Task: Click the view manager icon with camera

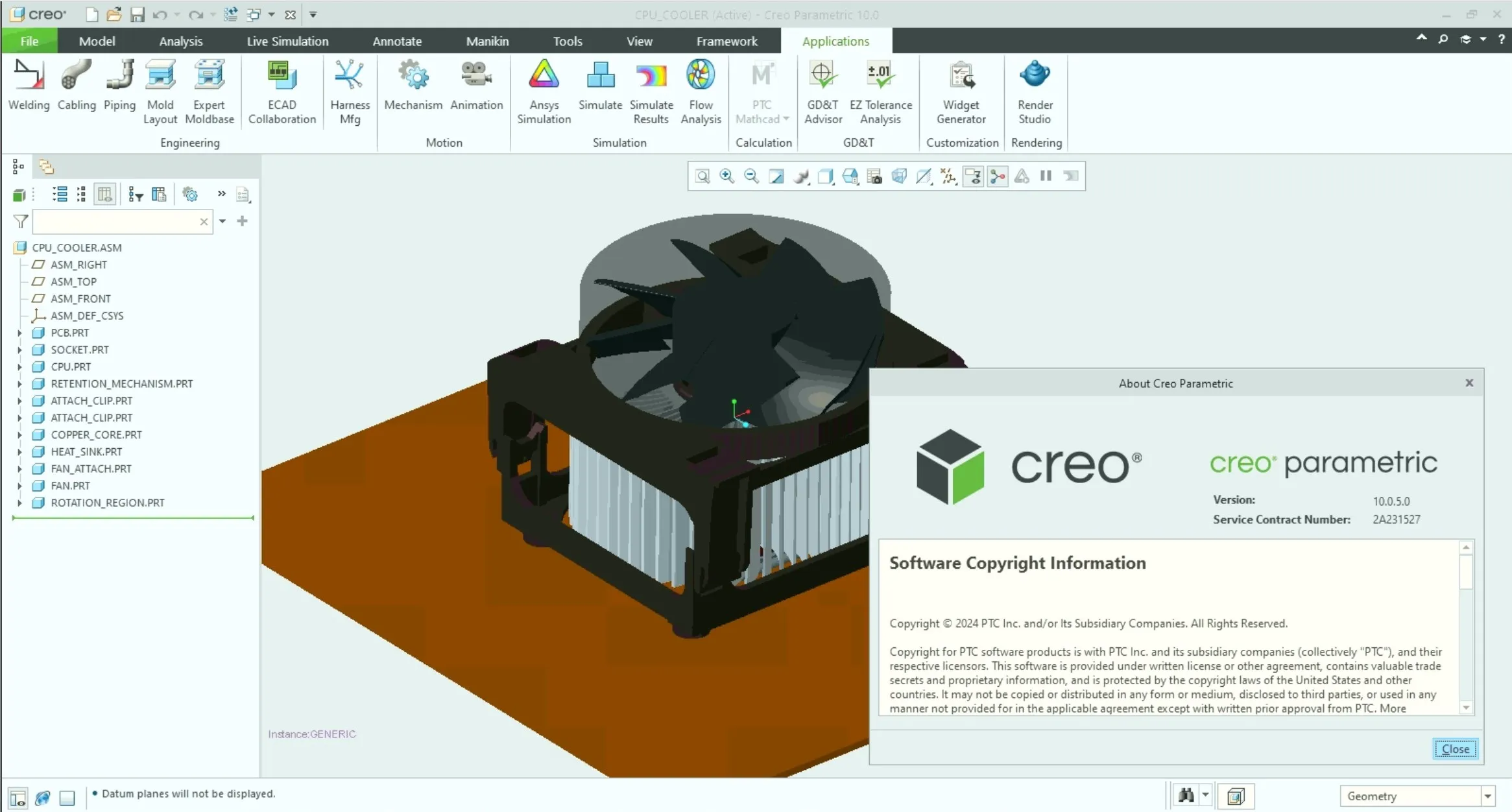Action: click(874, 176)
